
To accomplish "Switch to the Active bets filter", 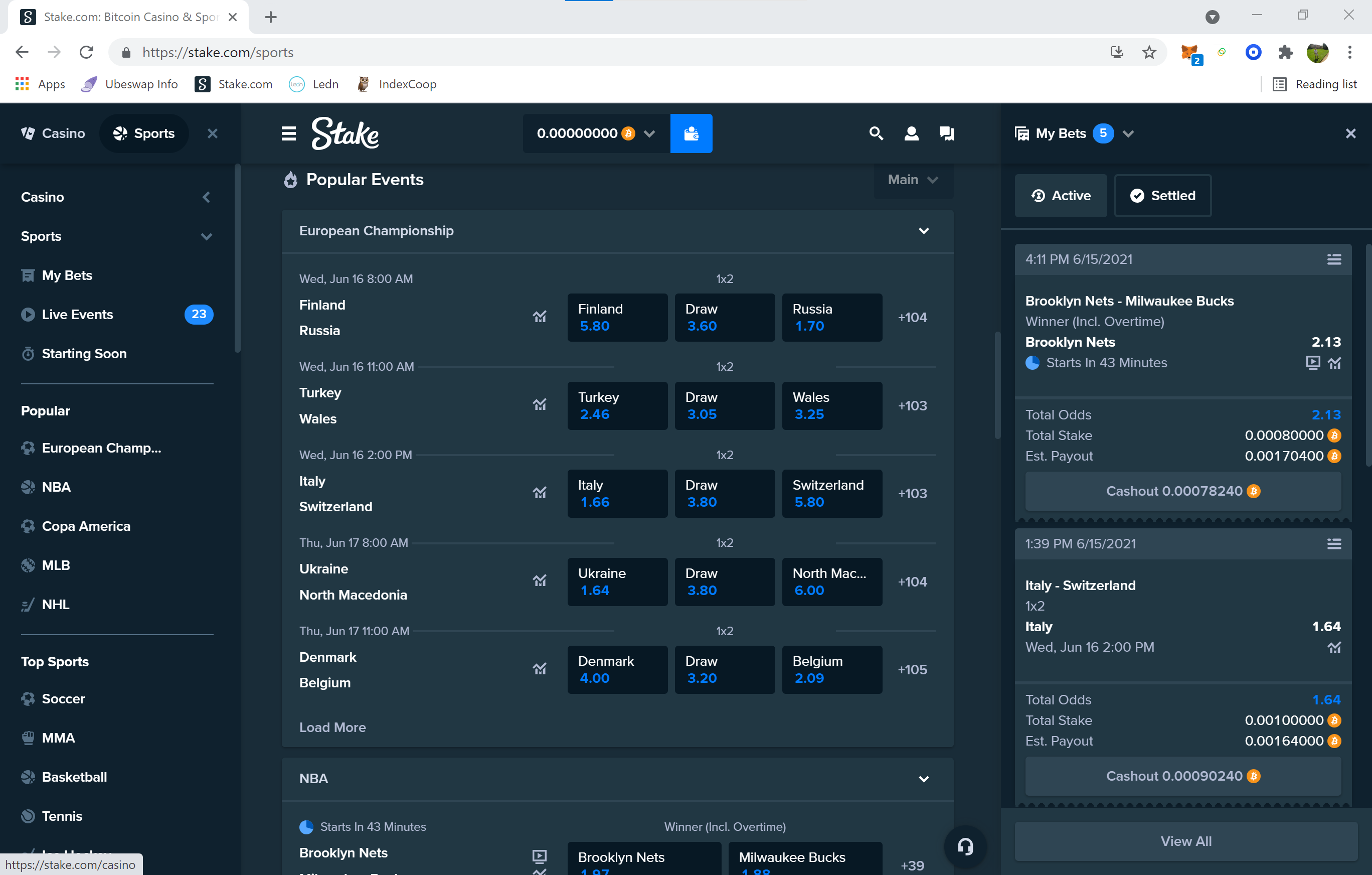I will coord(1060,196).
